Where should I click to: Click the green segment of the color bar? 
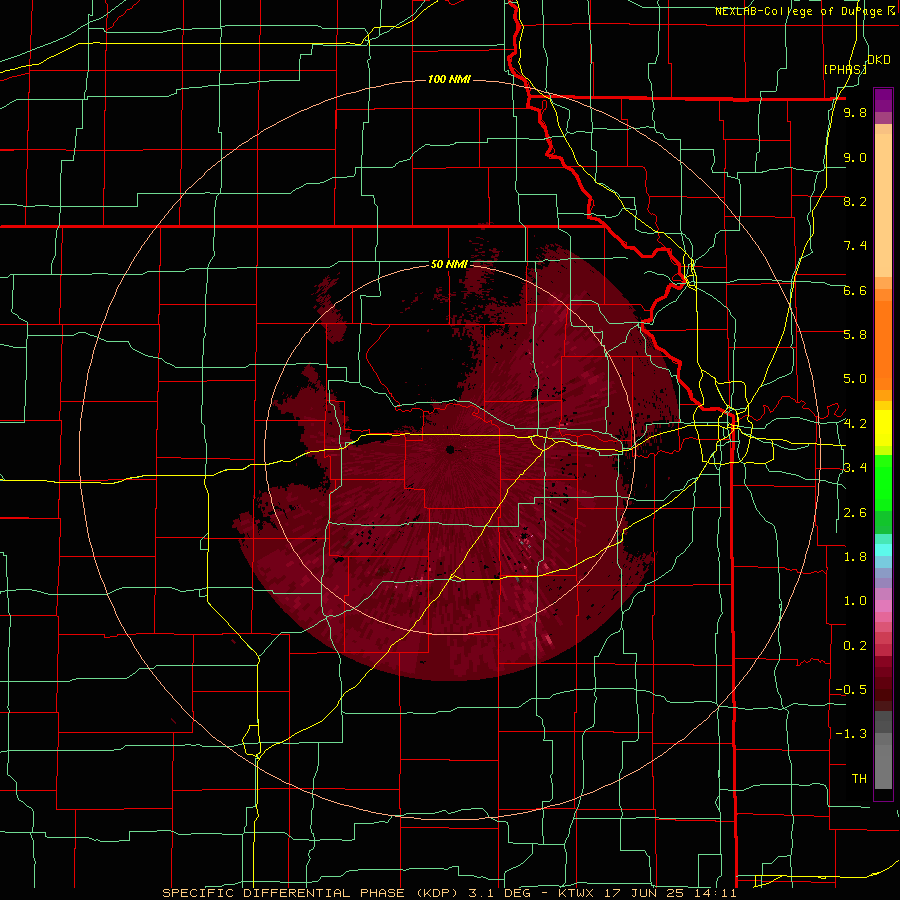[x=883, y=483]
